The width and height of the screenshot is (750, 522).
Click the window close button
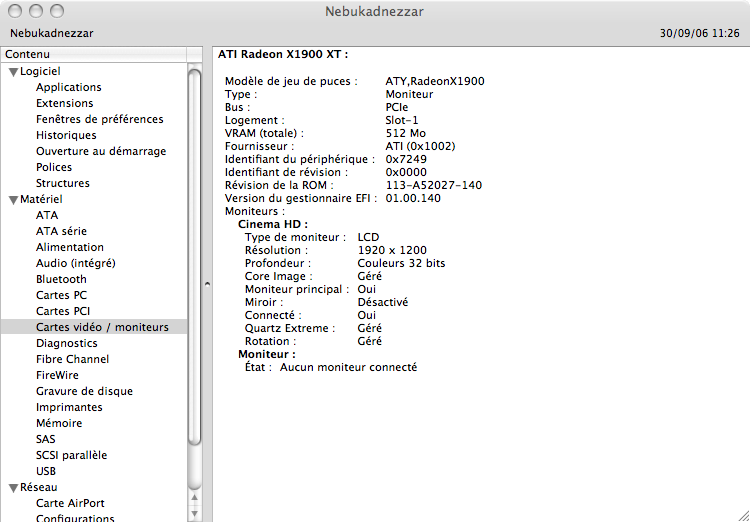point(15,11)
